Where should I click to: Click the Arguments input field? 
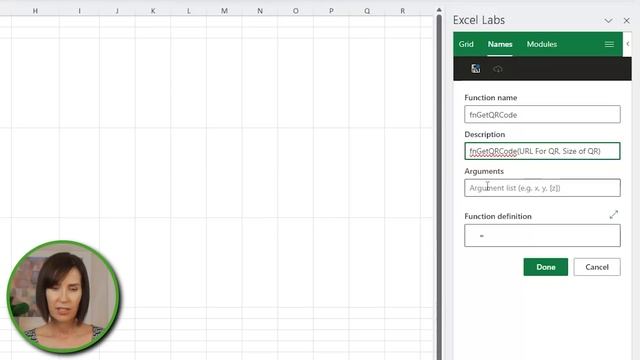tap(542, 188)
